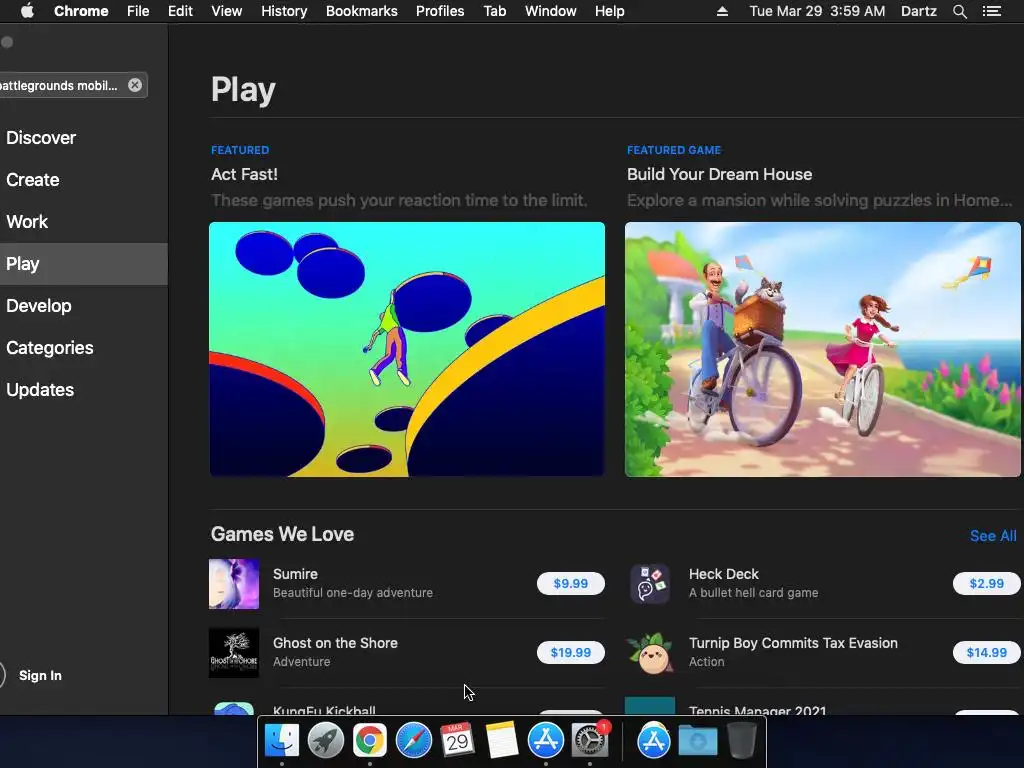Open the Develop section

(39, 306)
